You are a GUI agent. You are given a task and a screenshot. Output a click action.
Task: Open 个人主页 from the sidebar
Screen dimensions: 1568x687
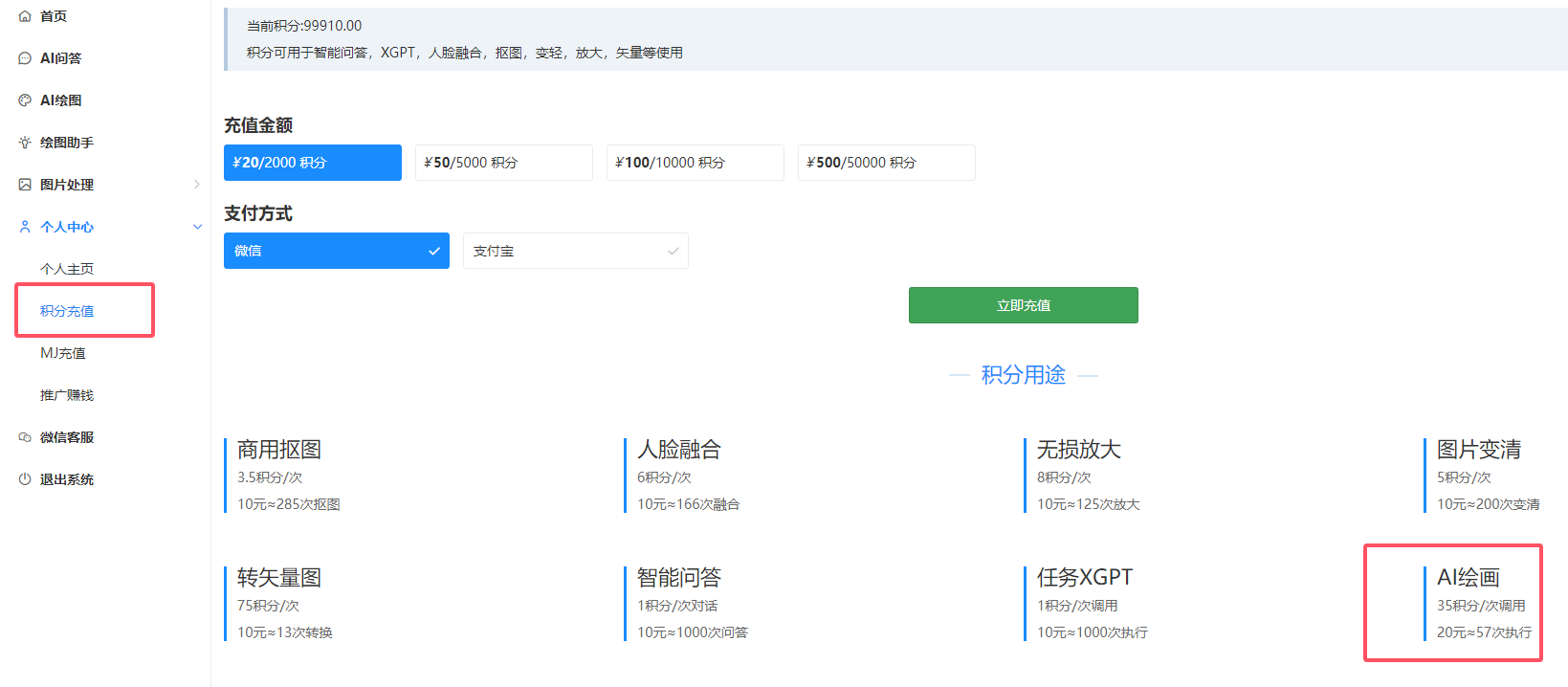point(67,269)
